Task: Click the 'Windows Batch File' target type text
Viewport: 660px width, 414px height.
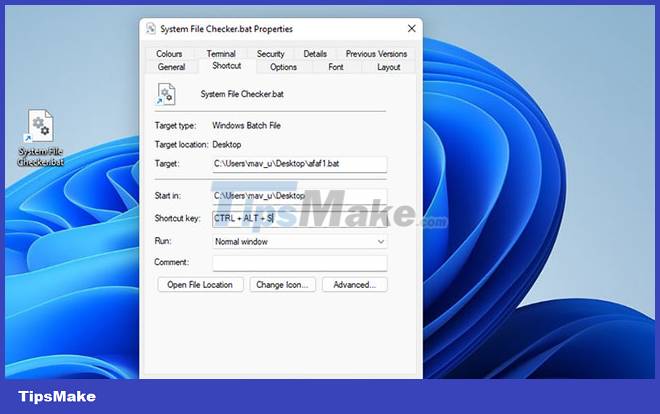Action: [x=246, y=125]
